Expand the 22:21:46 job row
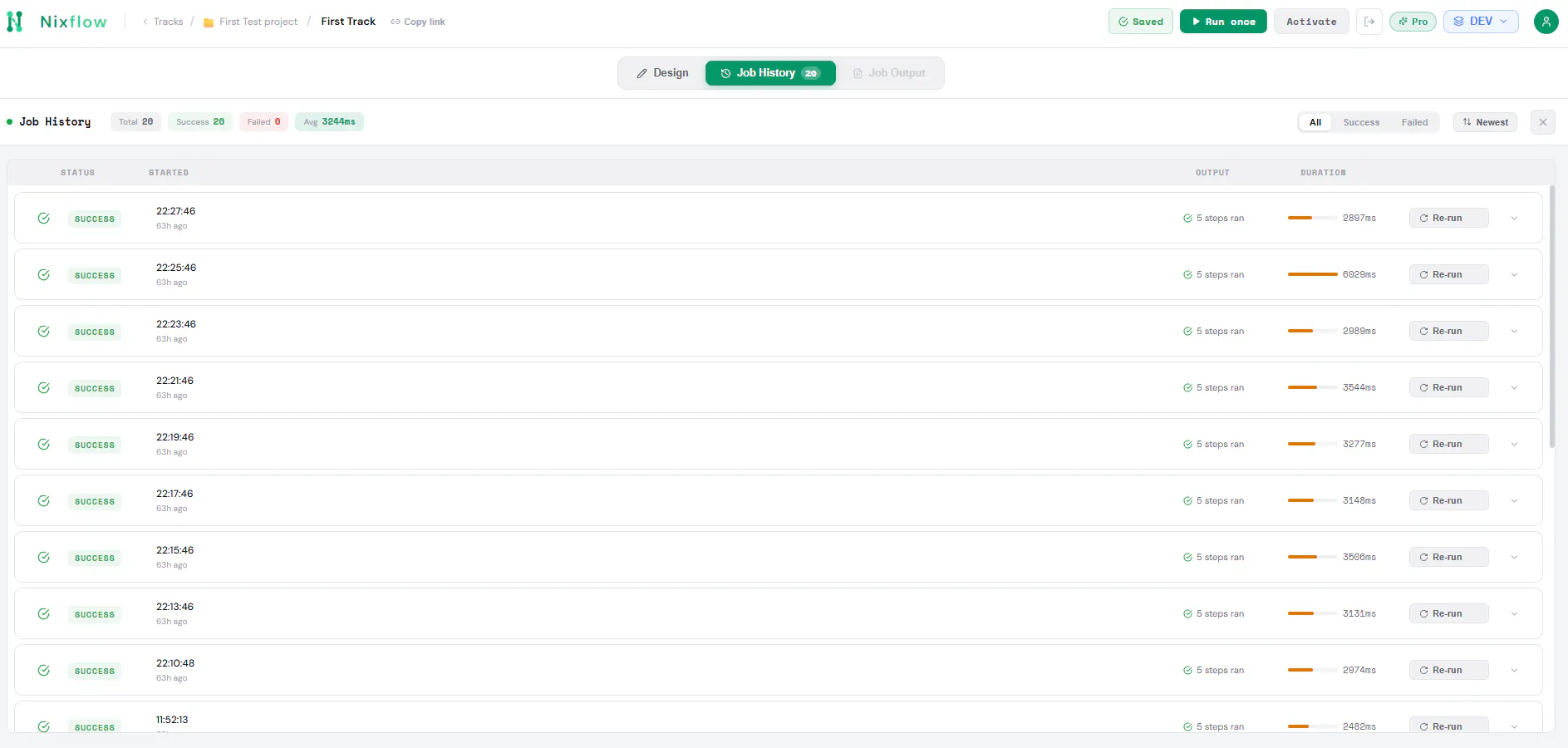This screenshot has width=1568, height=748. point(1514,388)
